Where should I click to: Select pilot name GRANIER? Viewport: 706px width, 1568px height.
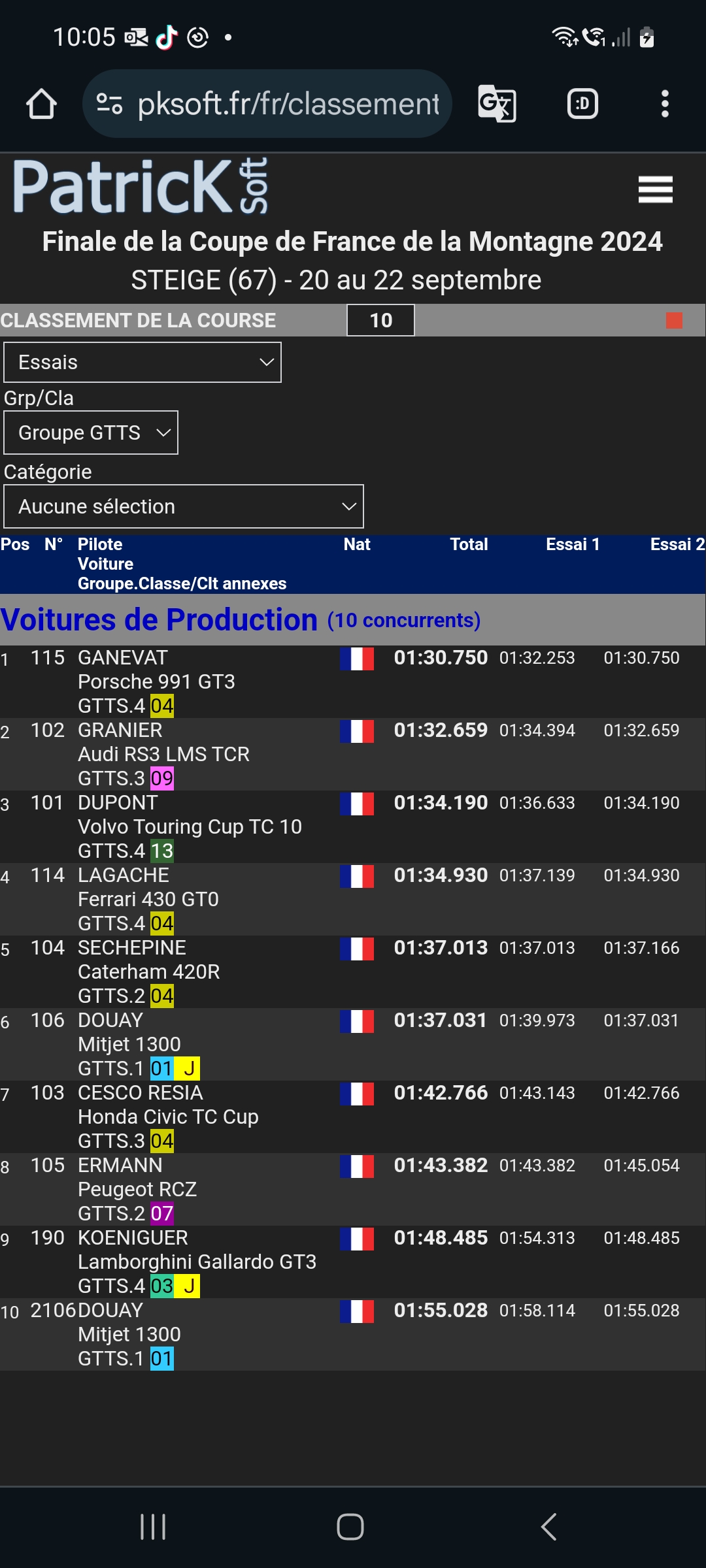pyautogui.click(x=120, y=730)
